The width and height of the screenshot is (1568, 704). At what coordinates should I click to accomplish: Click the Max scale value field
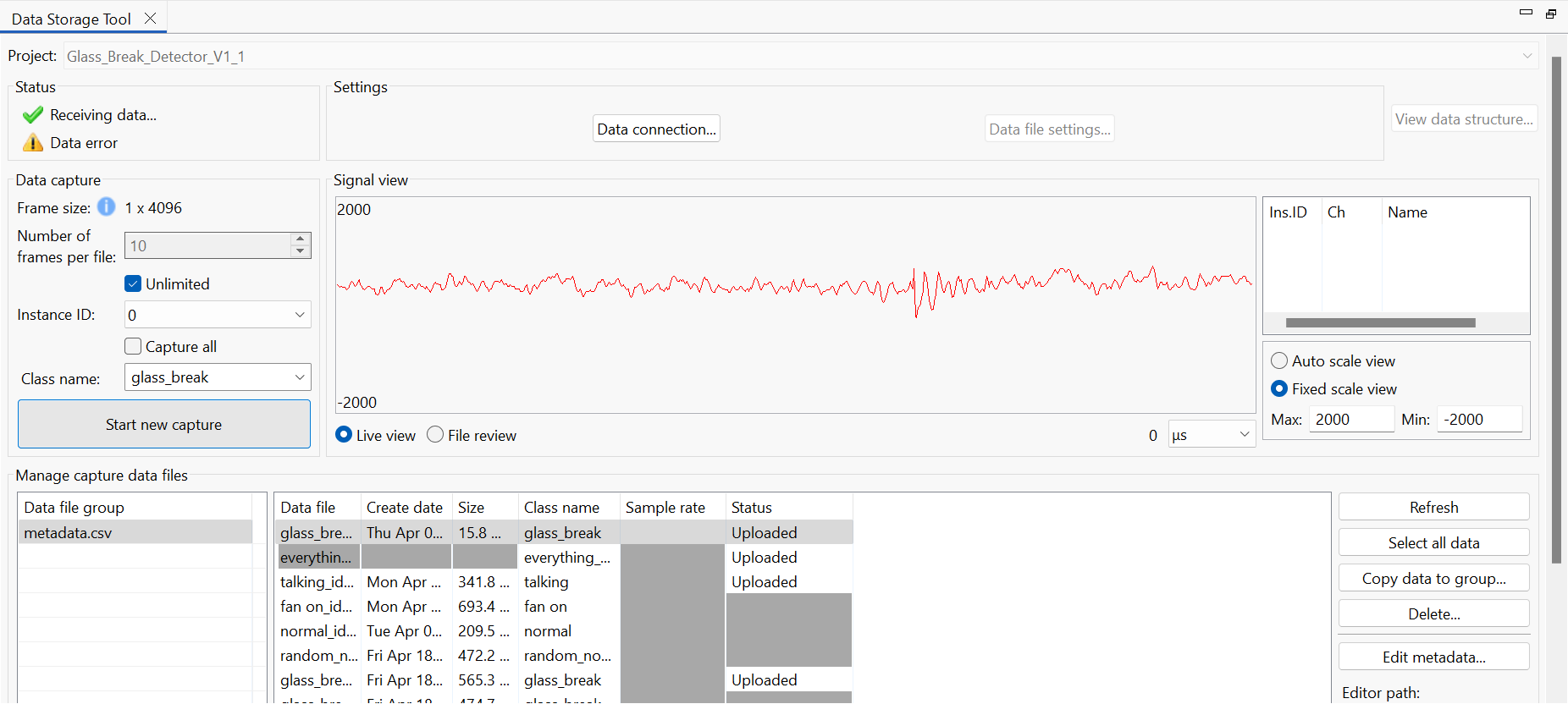(x=1350, y=420)
